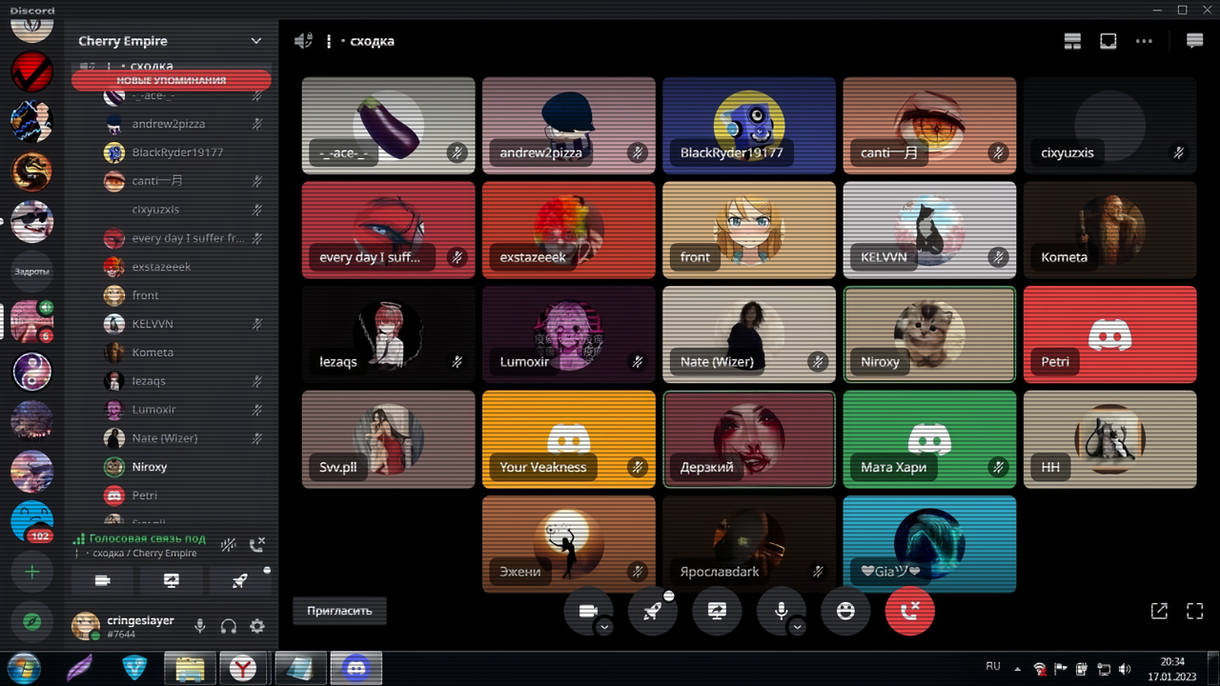Open user settings gear icon
Viewport: 1220px width, 686px height.
point(257,626)
